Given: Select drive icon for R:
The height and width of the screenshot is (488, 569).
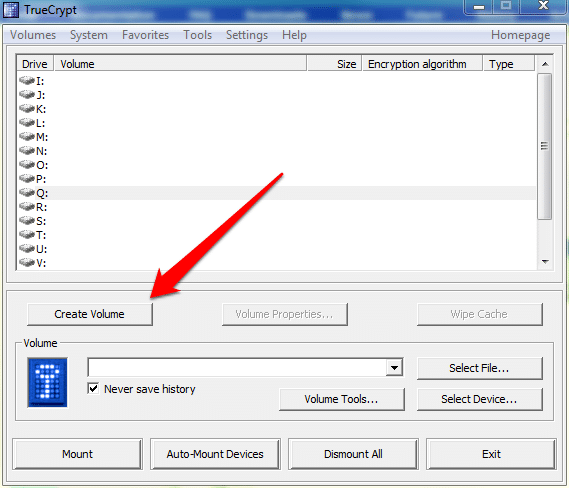Looking at the screenshot, I should tap(27, 206).
